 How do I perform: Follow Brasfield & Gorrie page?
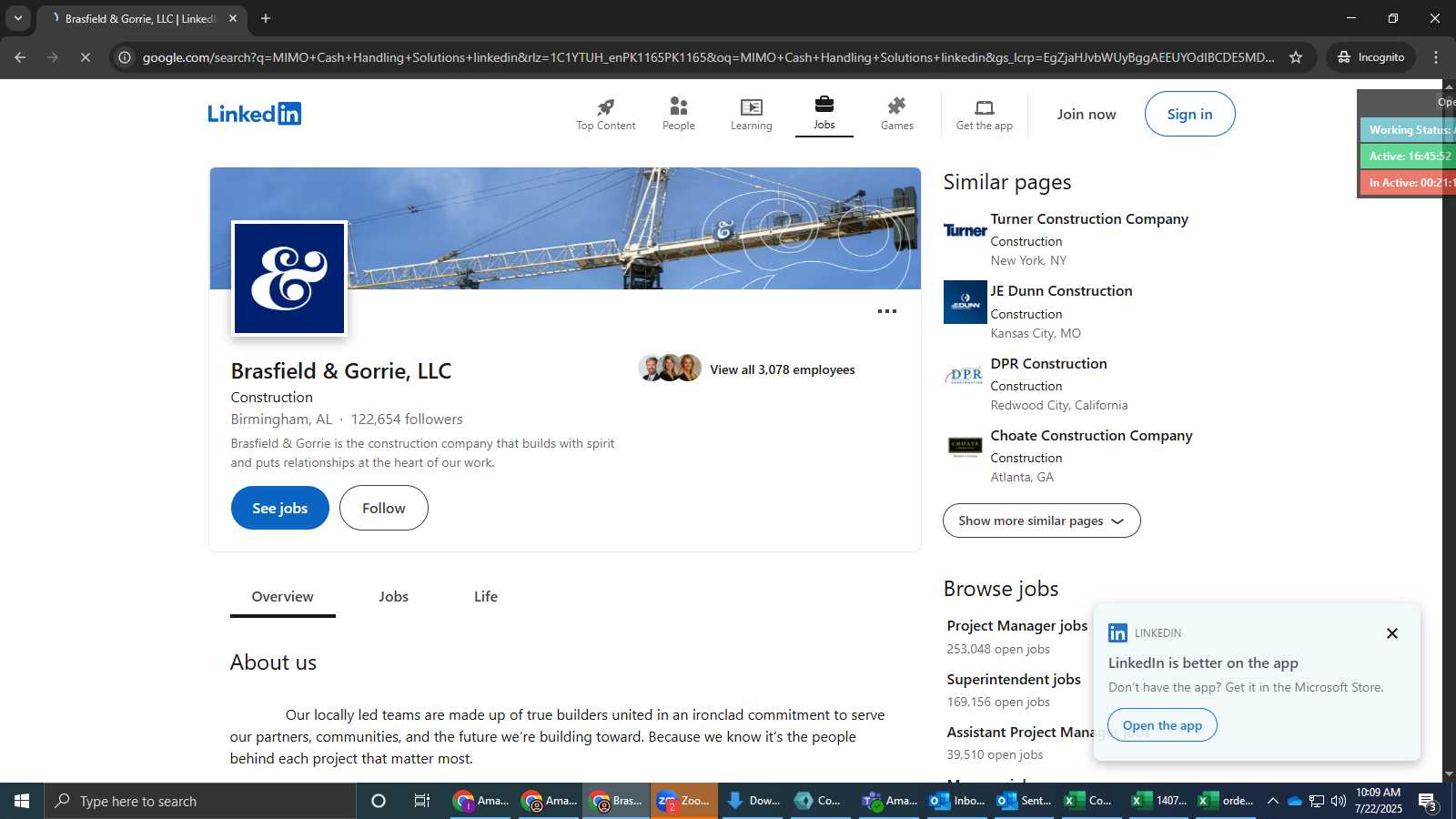383,508
